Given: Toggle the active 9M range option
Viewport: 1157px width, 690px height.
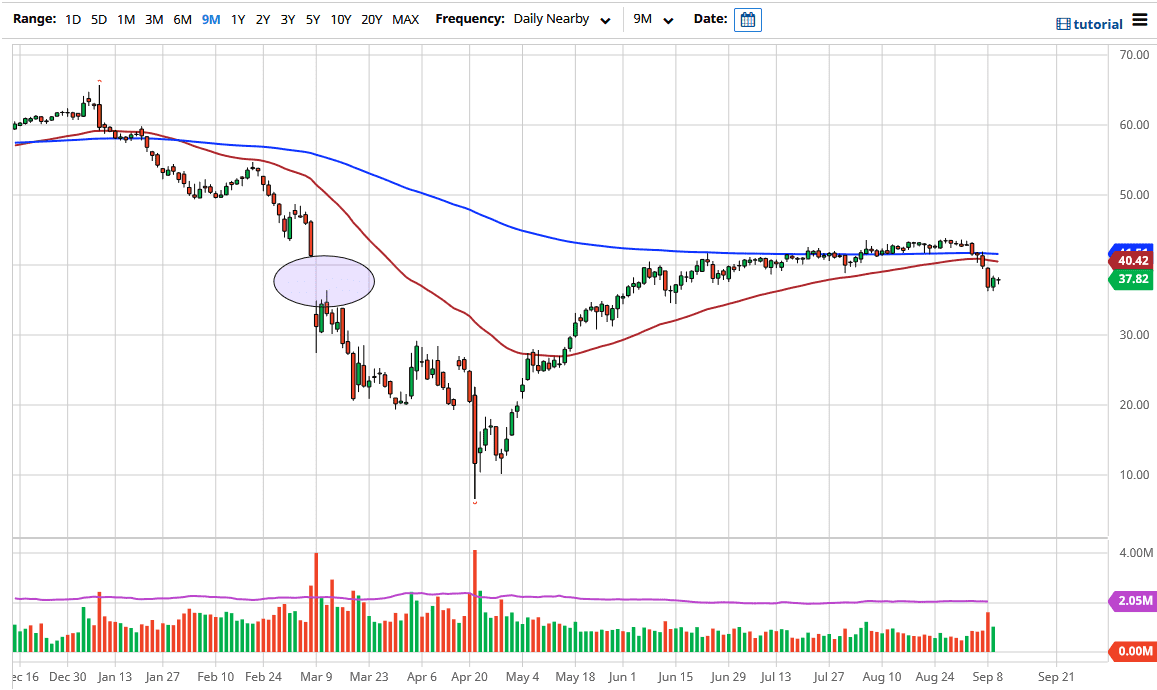Looking at the screenshot, I should point(210,19).
